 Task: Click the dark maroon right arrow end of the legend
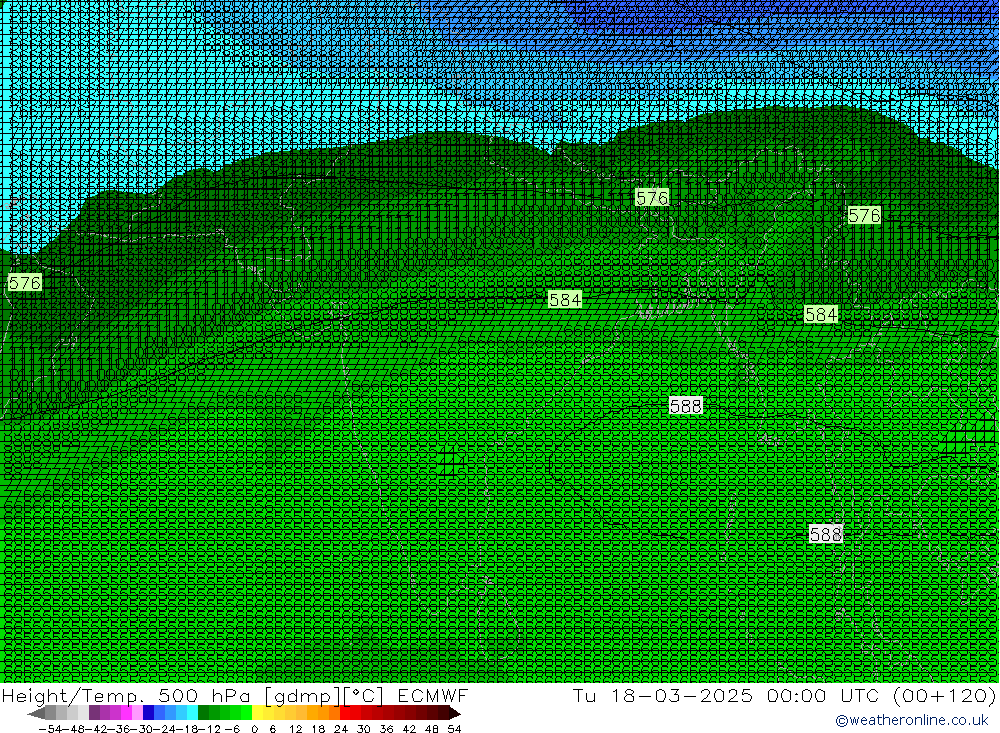[x=455, y=713]
